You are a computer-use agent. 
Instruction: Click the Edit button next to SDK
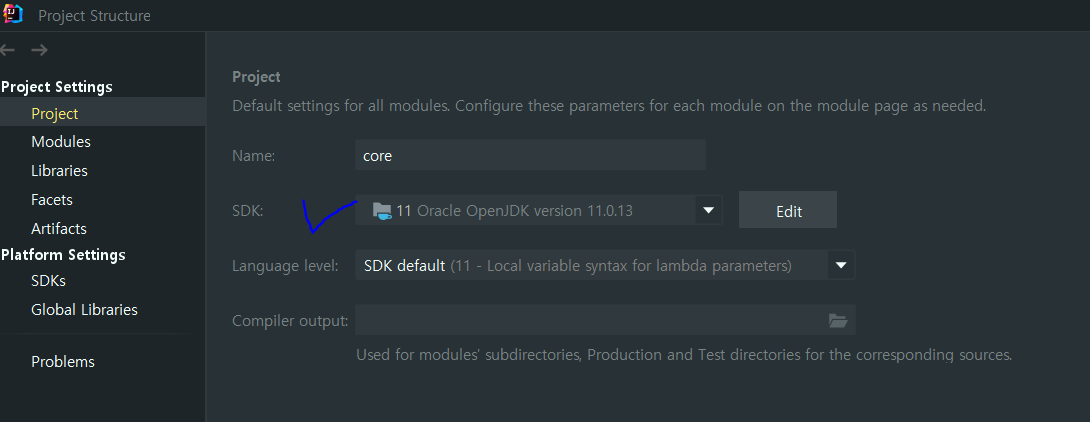pyautogui.click(x=788, y=211)
